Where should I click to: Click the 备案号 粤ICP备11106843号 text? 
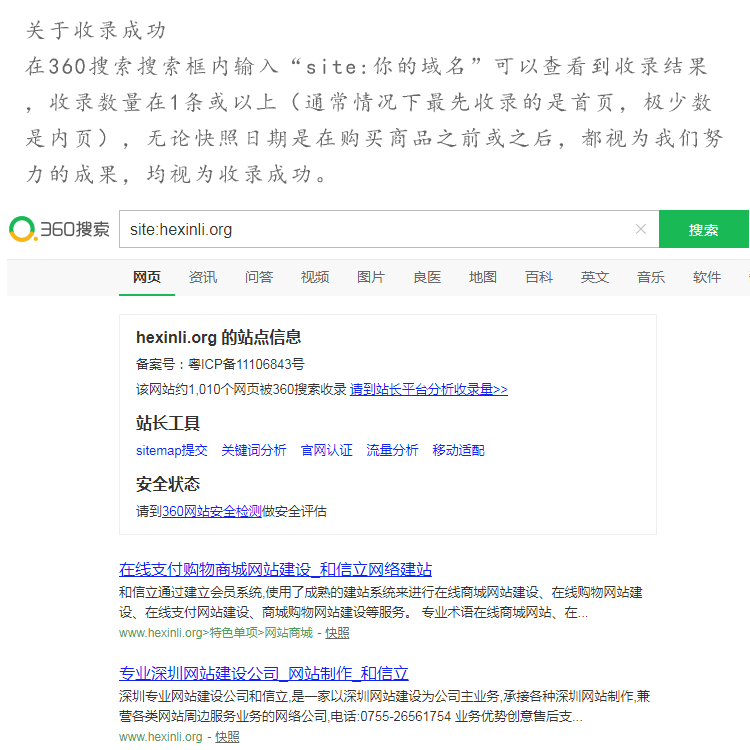click(x=220, y=364)
